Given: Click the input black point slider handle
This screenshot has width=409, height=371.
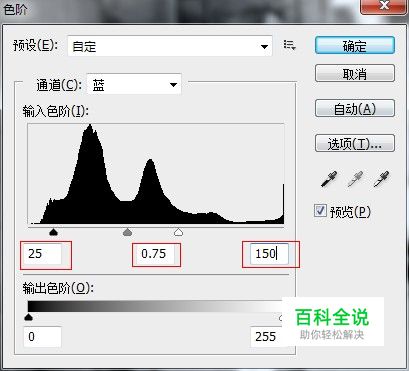Looking at the screenshot, I should (x=53, y=232).
